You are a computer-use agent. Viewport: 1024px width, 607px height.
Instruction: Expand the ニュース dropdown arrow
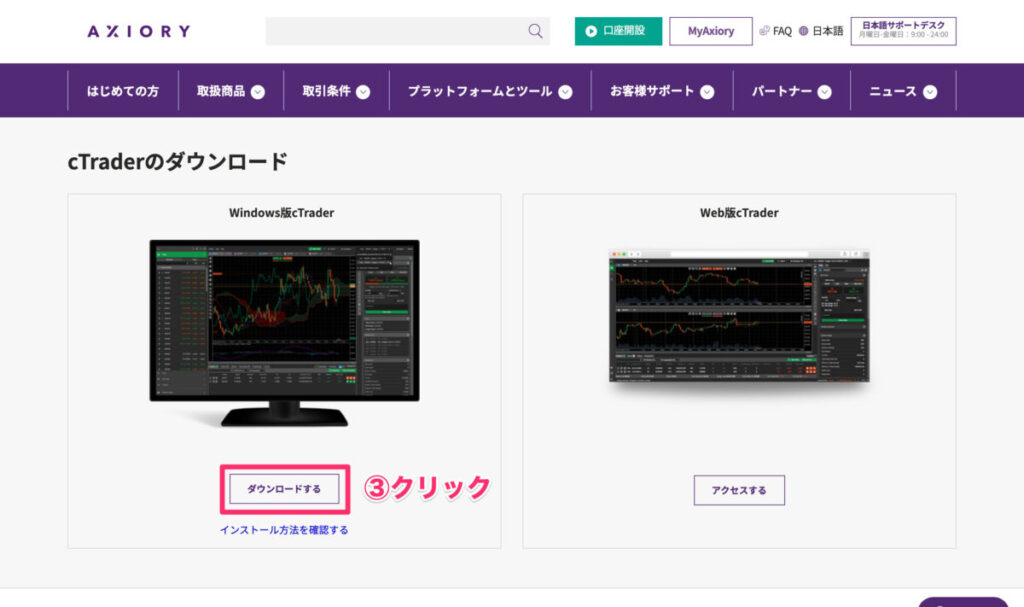coord(930,92)
